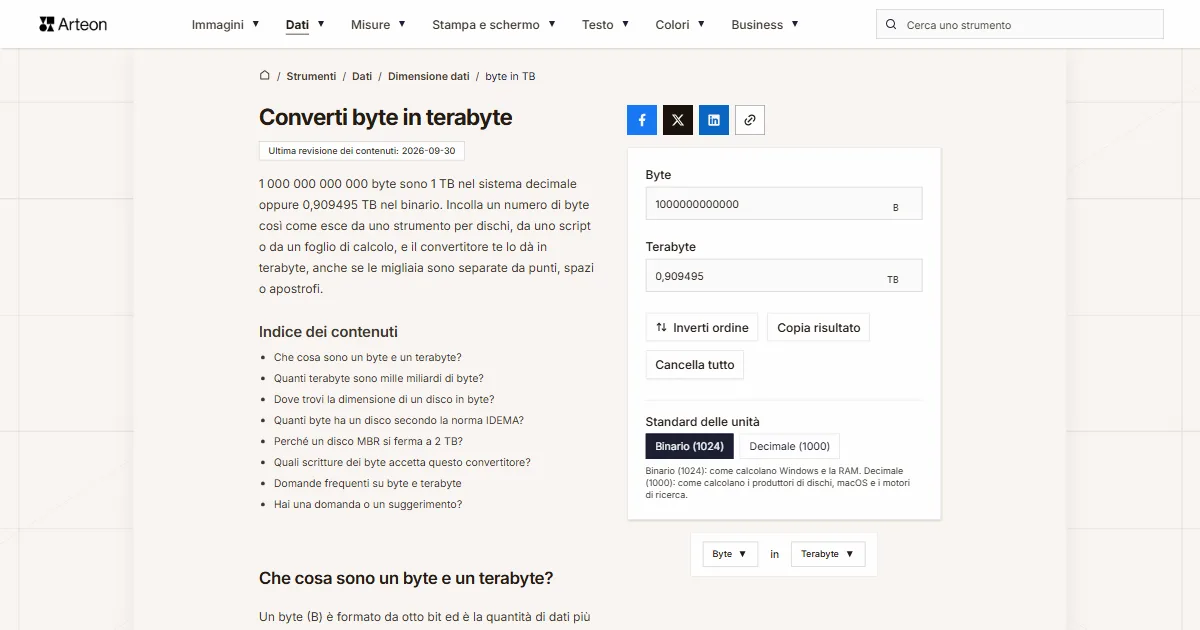Open 'Hai una domanda o un suggerimento?'
The height and width of the screenshot is (630, 1200).
pyautogui.click(x=368, y=504)
